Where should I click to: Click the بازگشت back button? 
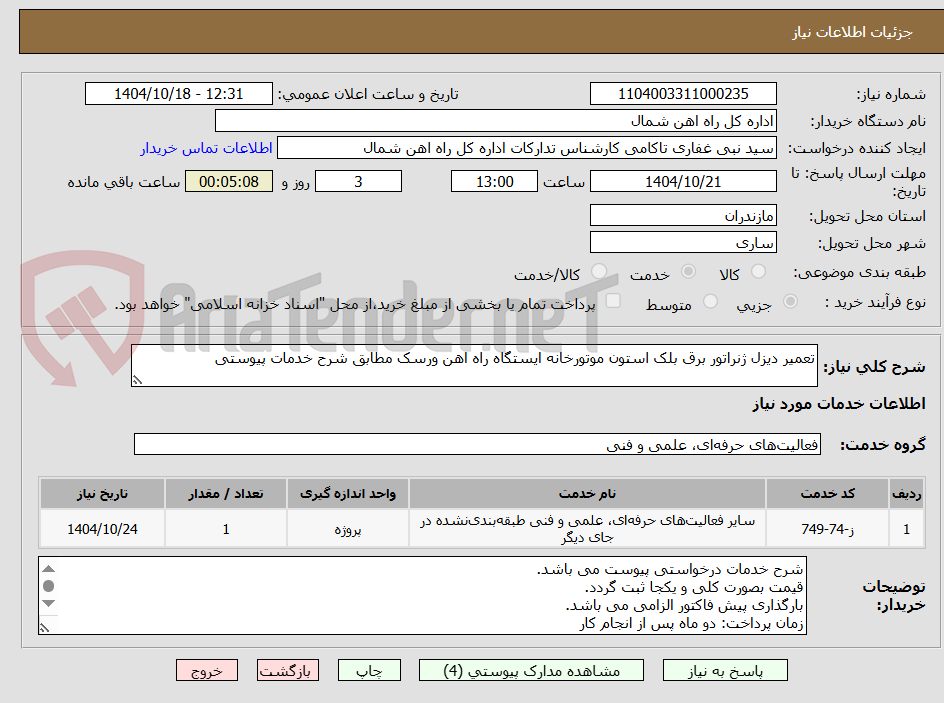[288, 670]
